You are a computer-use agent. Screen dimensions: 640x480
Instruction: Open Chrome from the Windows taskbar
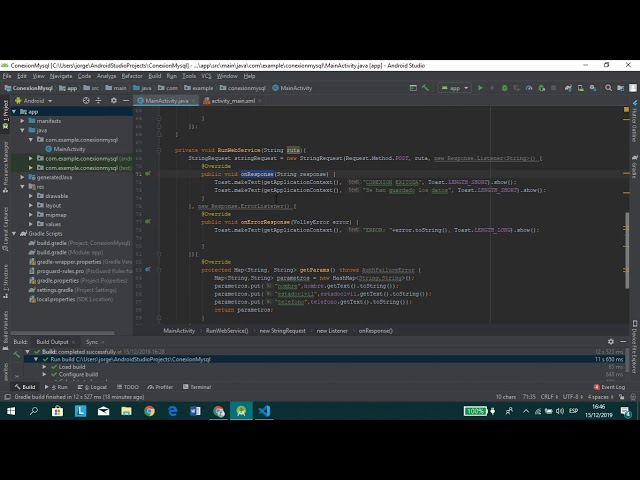click(x=149, y=411)
